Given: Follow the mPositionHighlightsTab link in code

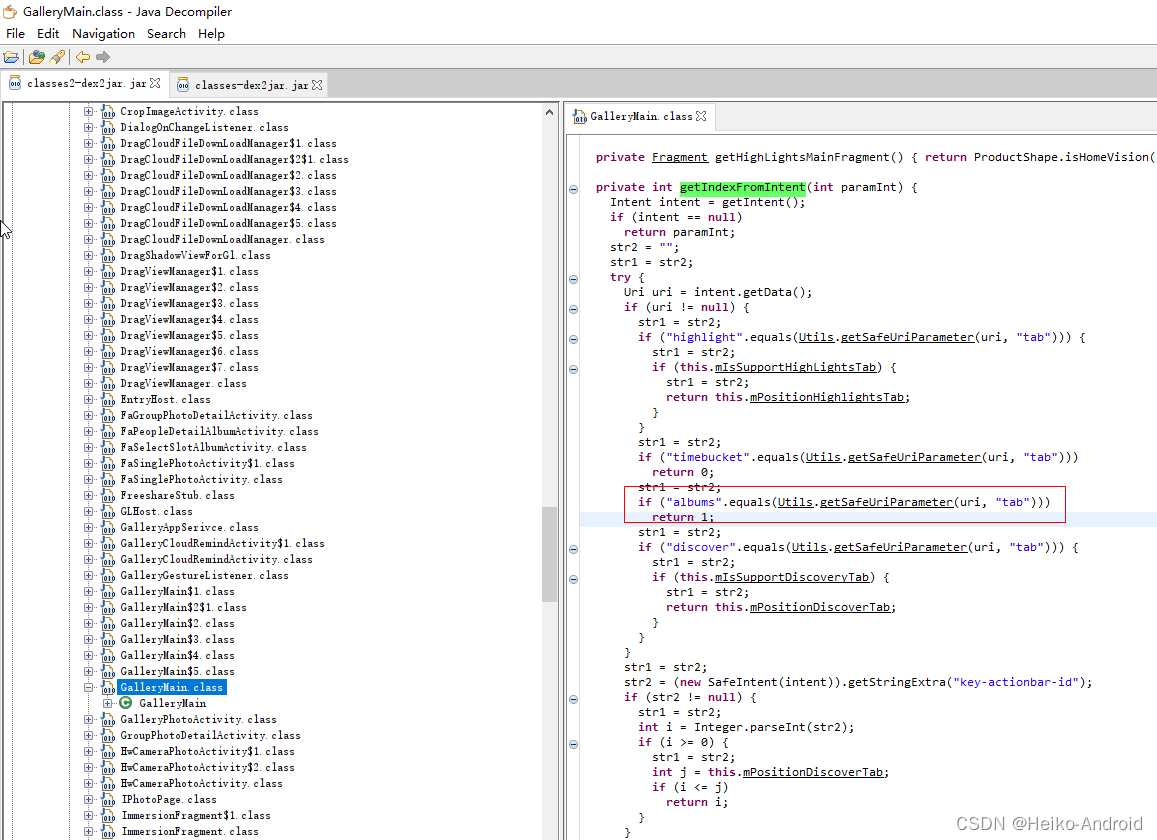Looking at the screenshot, I should click(825, 397).
